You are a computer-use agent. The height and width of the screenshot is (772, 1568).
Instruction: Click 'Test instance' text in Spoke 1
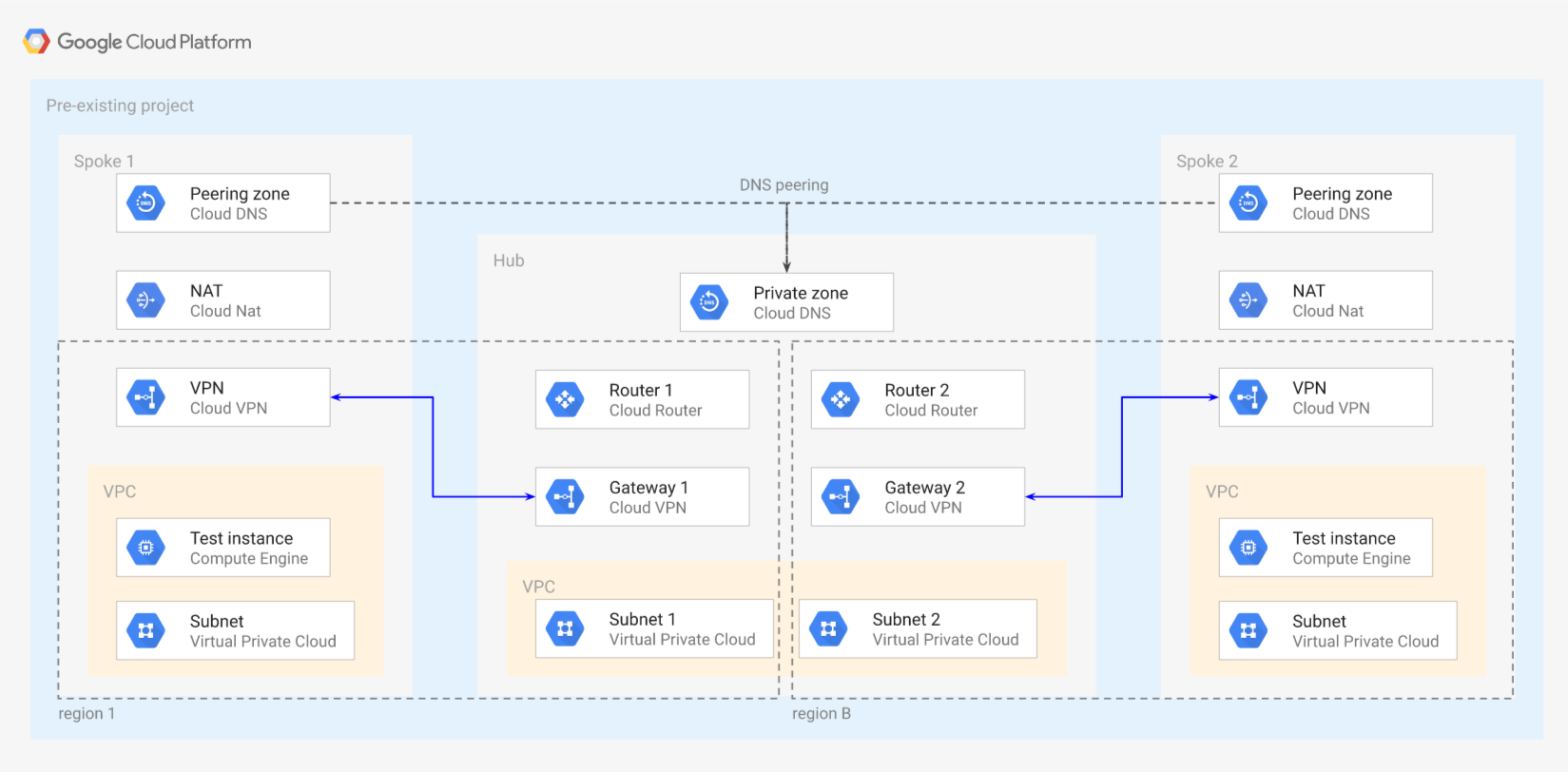[242, 538]
